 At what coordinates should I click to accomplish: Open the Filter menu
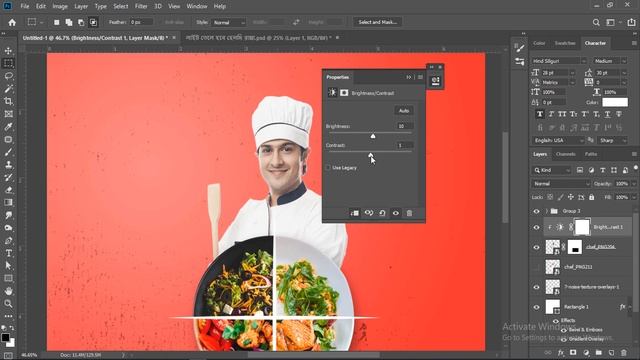pos(141,6)
